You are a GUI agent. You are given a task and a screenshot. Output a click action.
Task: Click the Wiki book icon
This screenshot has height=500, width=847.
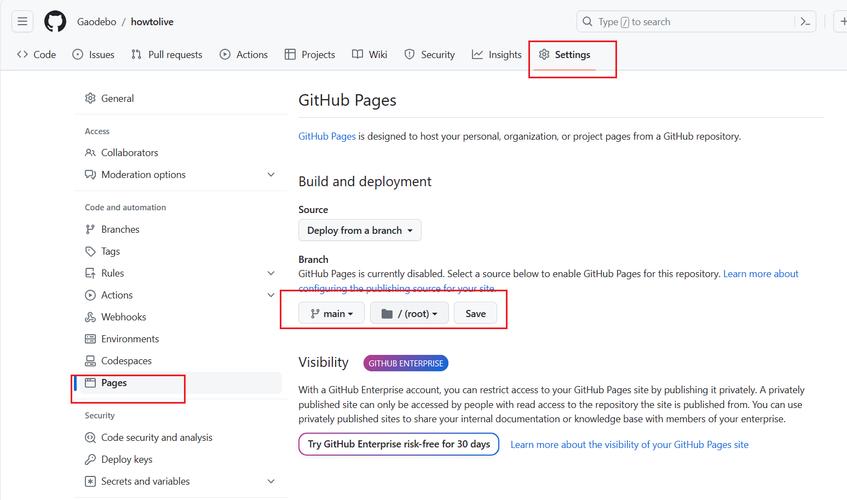tap(358, 55)
